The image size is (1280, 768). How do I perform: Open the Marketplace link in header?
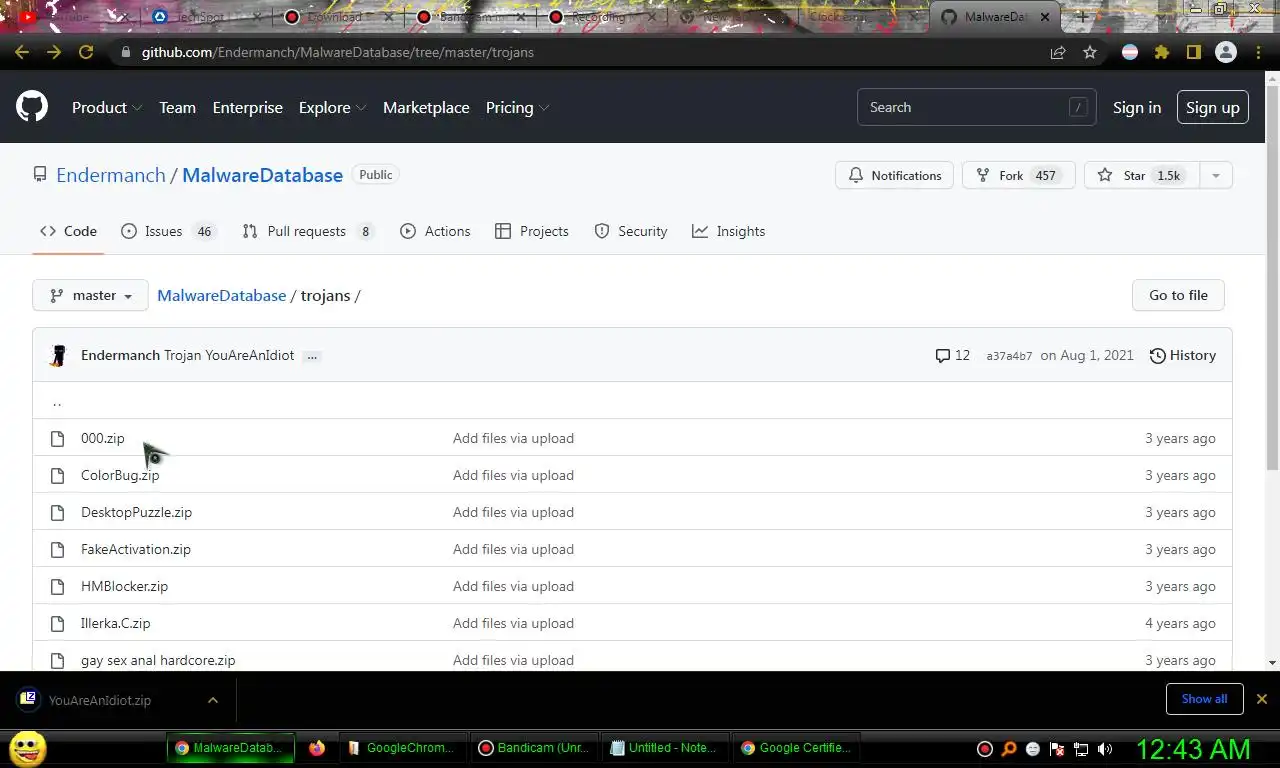[426, 107]
